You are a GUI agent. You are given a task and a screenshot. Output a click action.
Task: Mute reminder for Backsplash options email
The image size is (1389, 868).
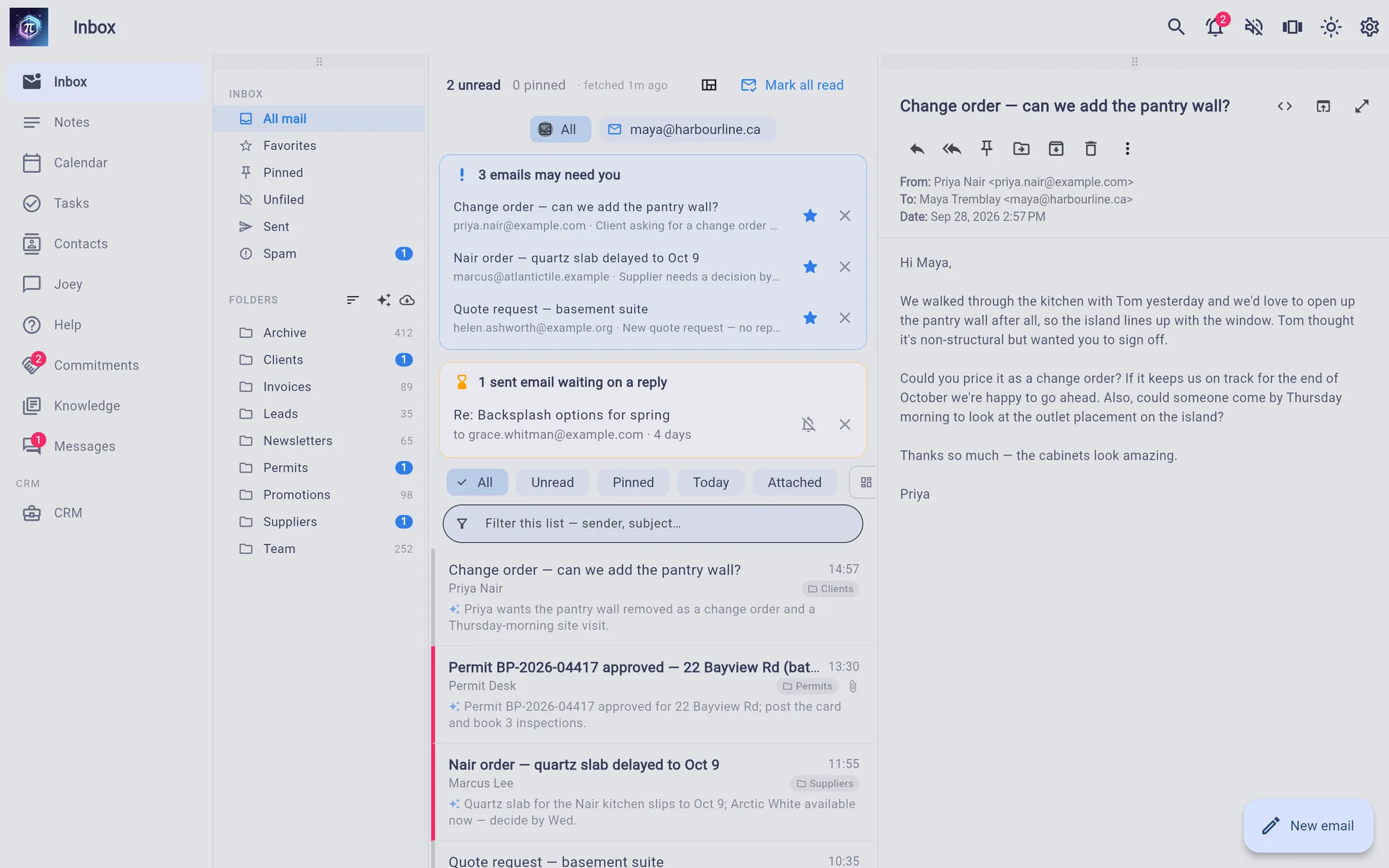[x=809, y=424]
